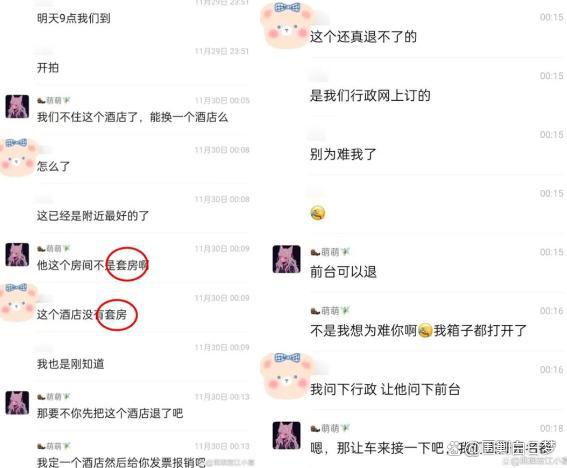Click the crying-laugh emoji message
The width and height of the screenshot is (567, 468).
[317, 213]
